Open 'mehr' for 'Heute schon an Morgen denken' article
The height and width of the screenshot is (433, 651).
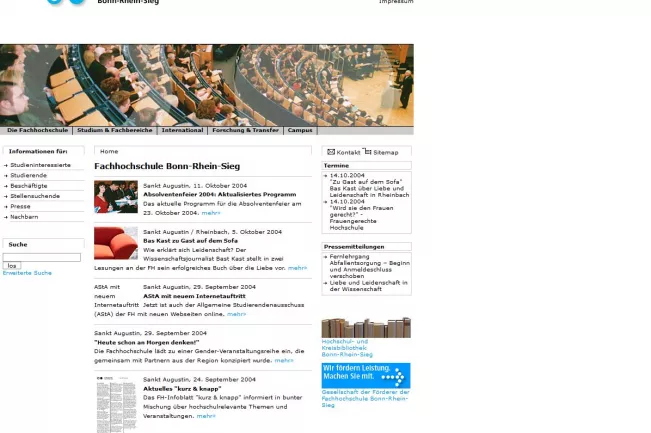click(284, 360)
